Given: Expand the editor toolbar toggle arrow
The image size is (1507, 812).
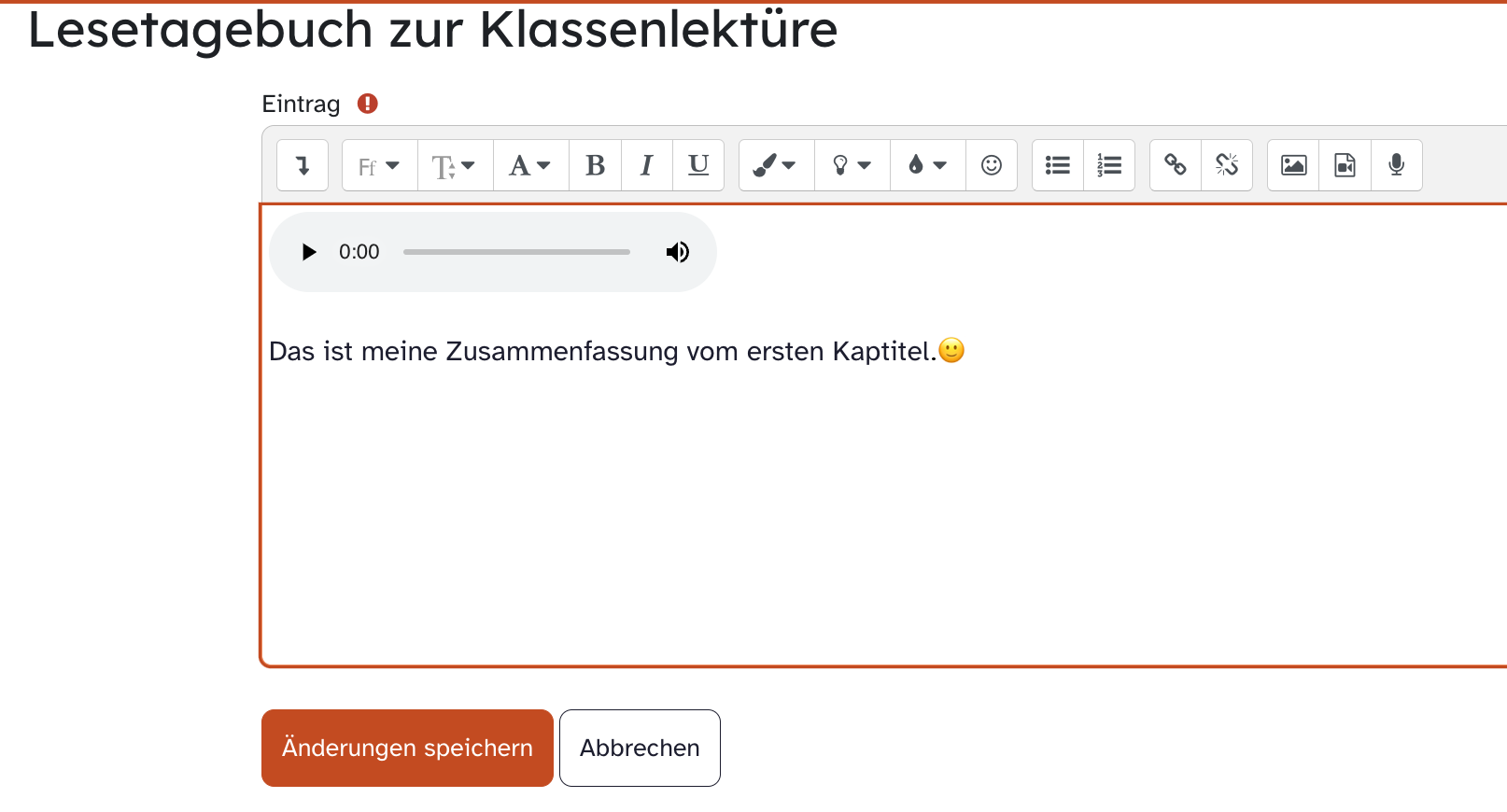Looking at the screenshot, I should 303,165.
